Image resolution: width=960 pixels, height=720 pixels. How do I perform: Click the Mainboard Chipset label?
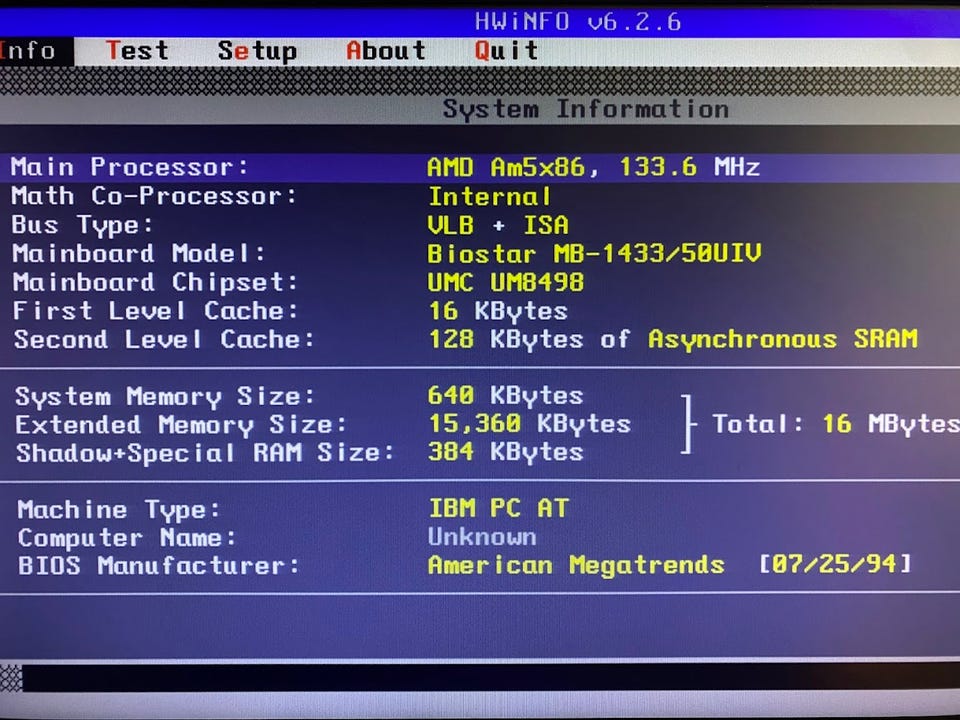click(x=154, y=282)
